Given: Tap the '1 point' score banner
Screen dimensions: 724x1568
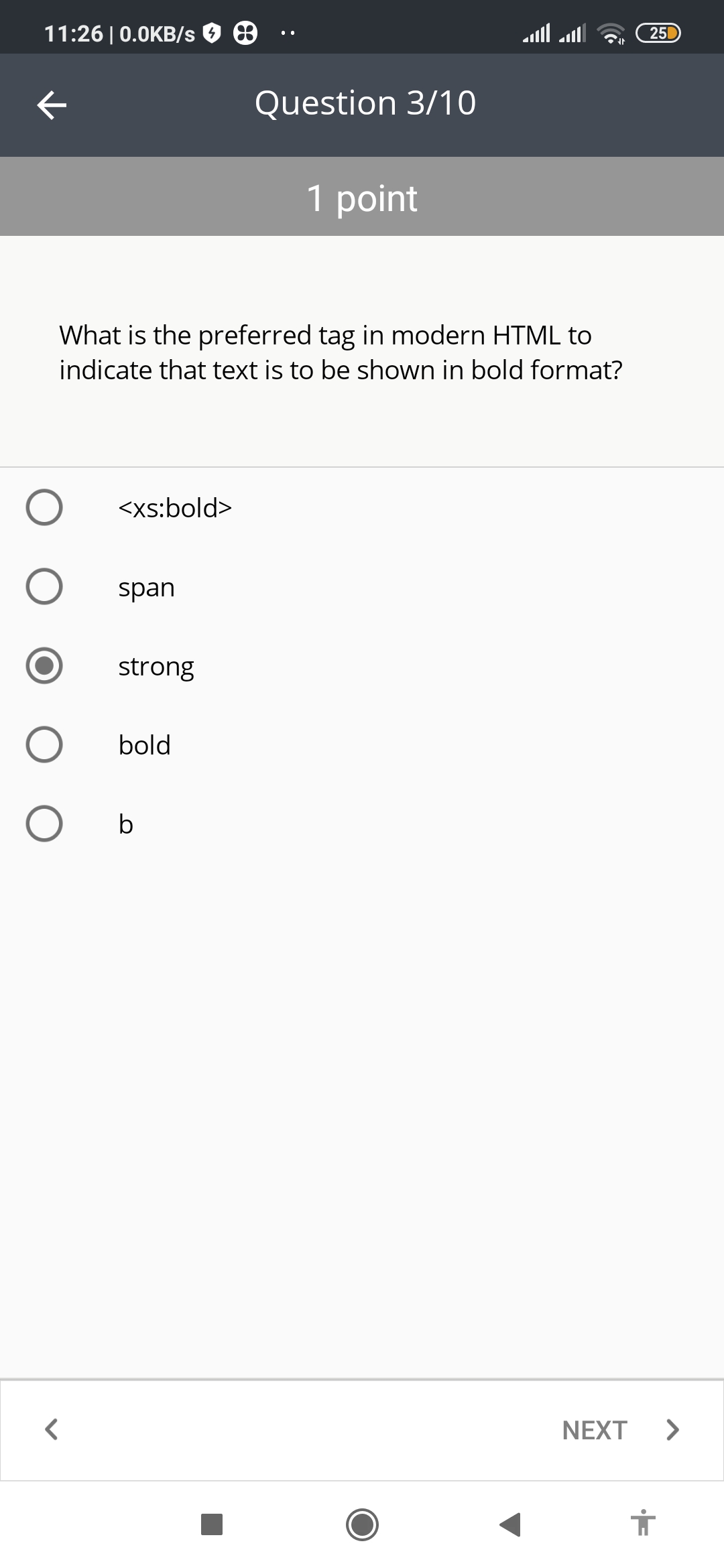Looking at the screenshot, I should [362, 198].
